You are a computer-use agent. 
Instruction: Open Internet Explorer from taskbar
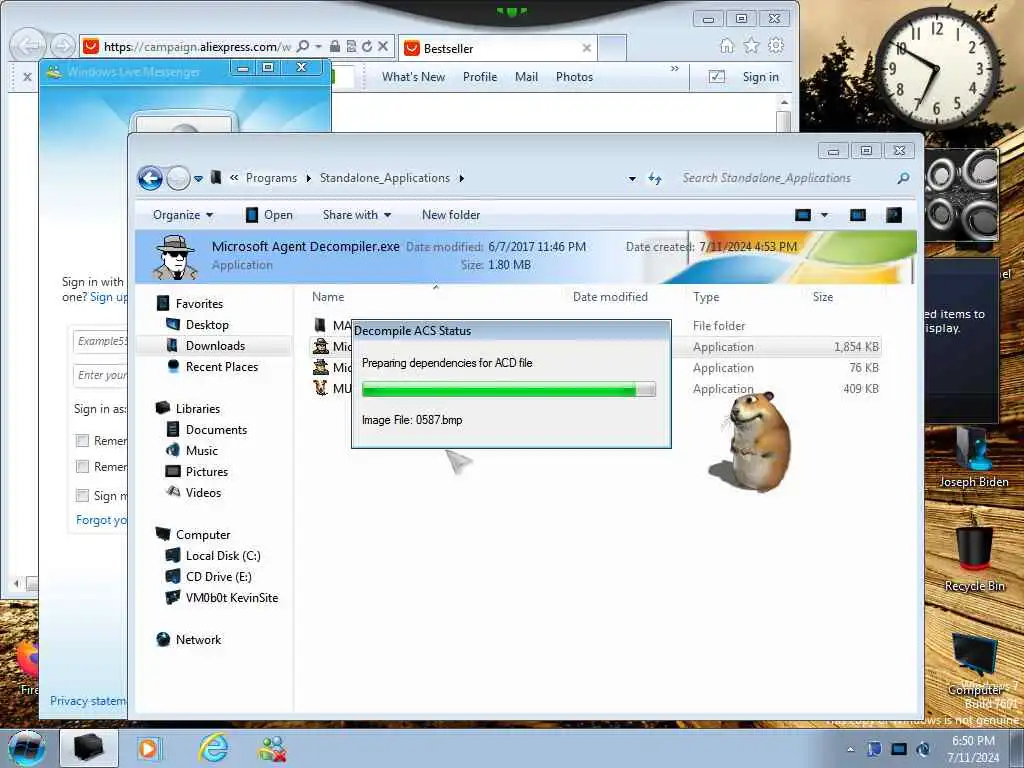(x=214, y=748)
